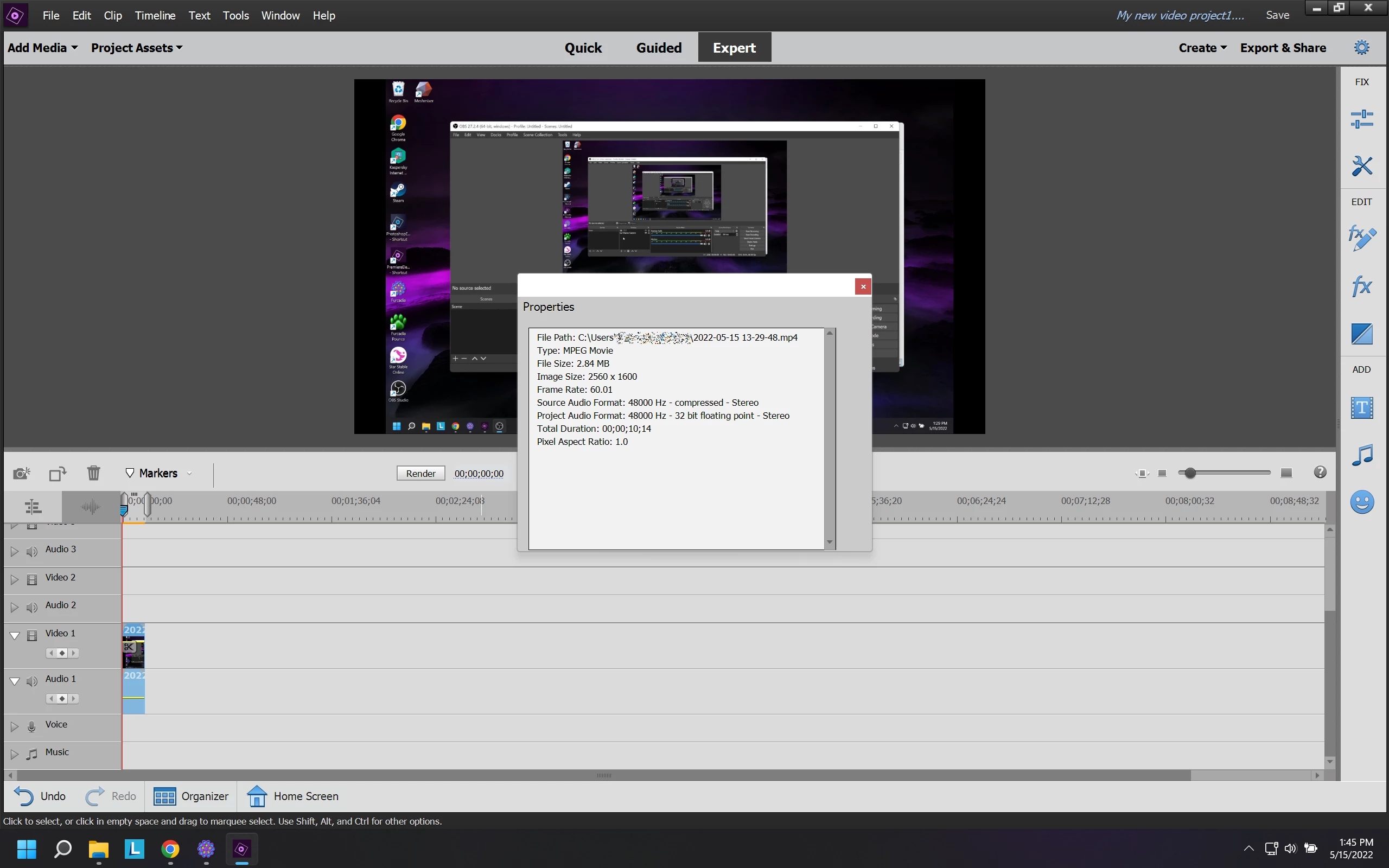This screenshot has height=868, width=1389.
Task: Open the Music note panel icon
Action: [x=1361, y=455]
